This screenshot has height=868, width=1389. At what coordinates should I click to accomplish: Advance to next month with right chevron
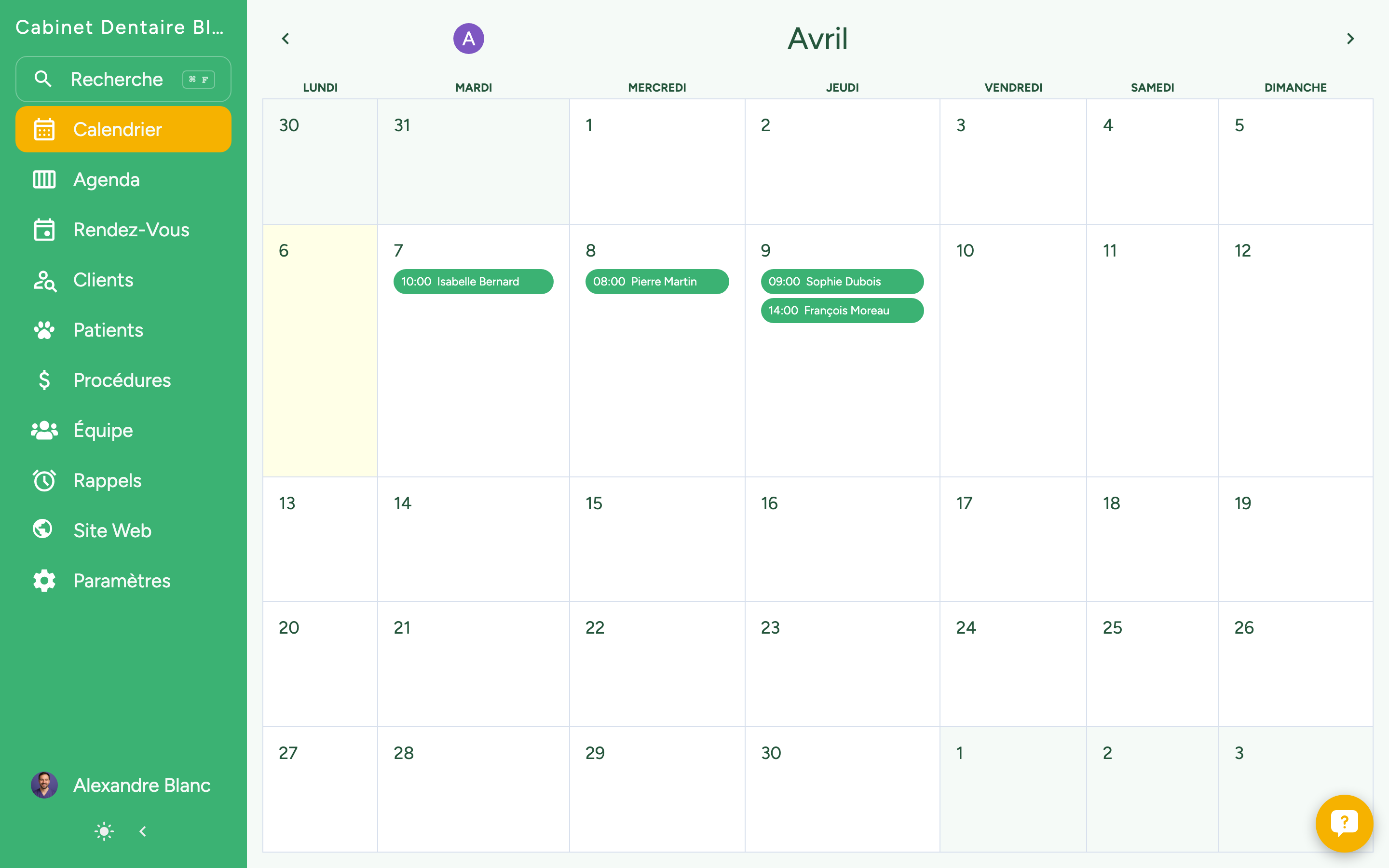pos(1350,39)
